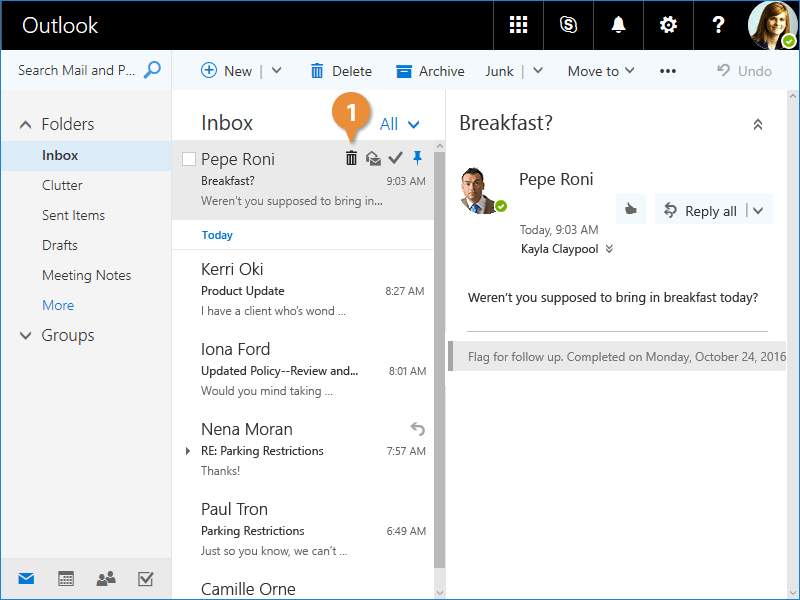Open Skype from the header
This screenshot has width=800, height=600.
[569, 25]
